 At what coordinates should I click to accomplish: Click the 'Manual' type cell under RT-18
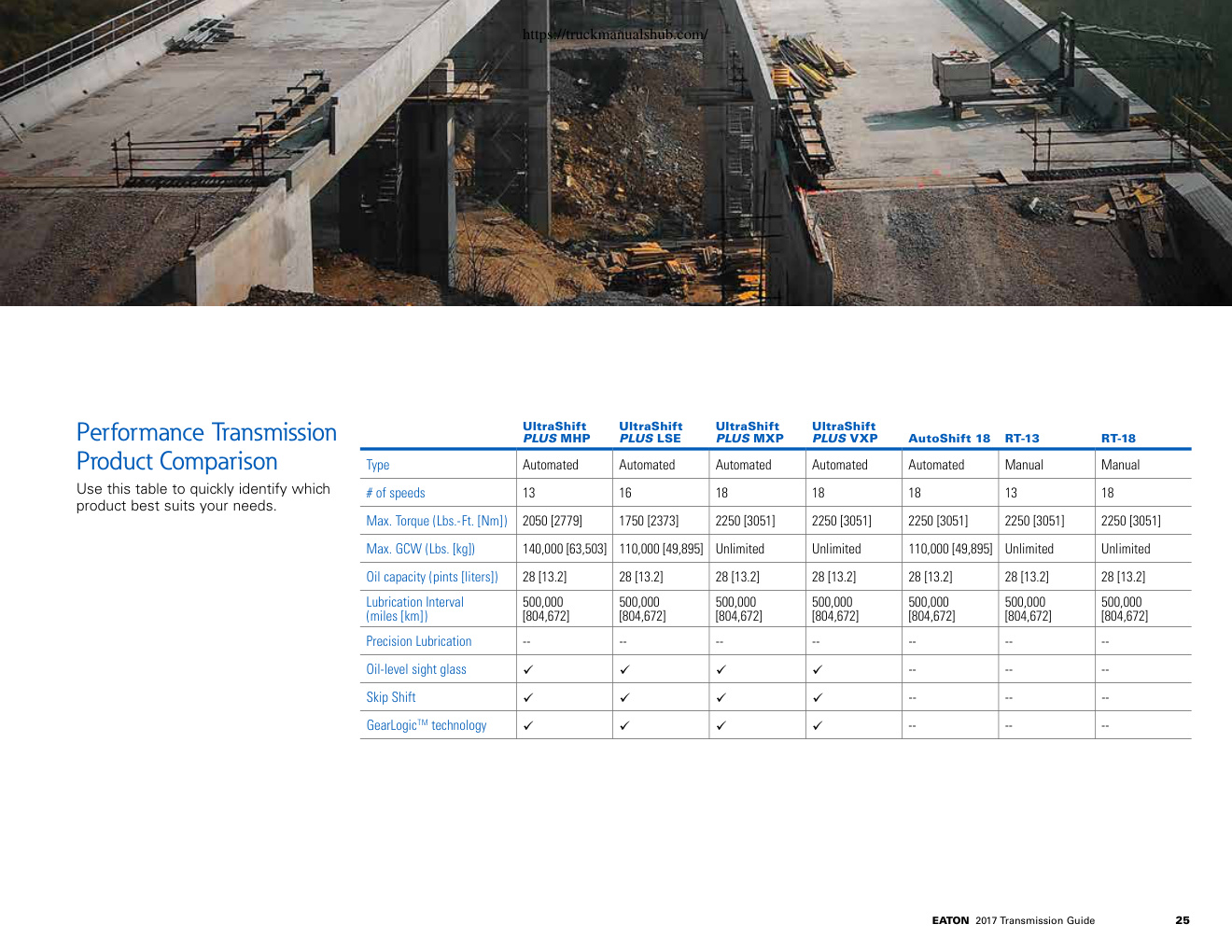(x=1121, y=465)
